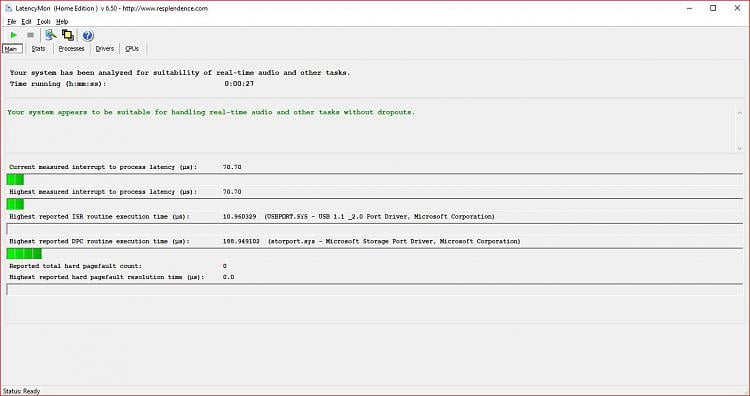Open the Edit menu
This screenshot has height=396, width=750.
coord(26,22)
